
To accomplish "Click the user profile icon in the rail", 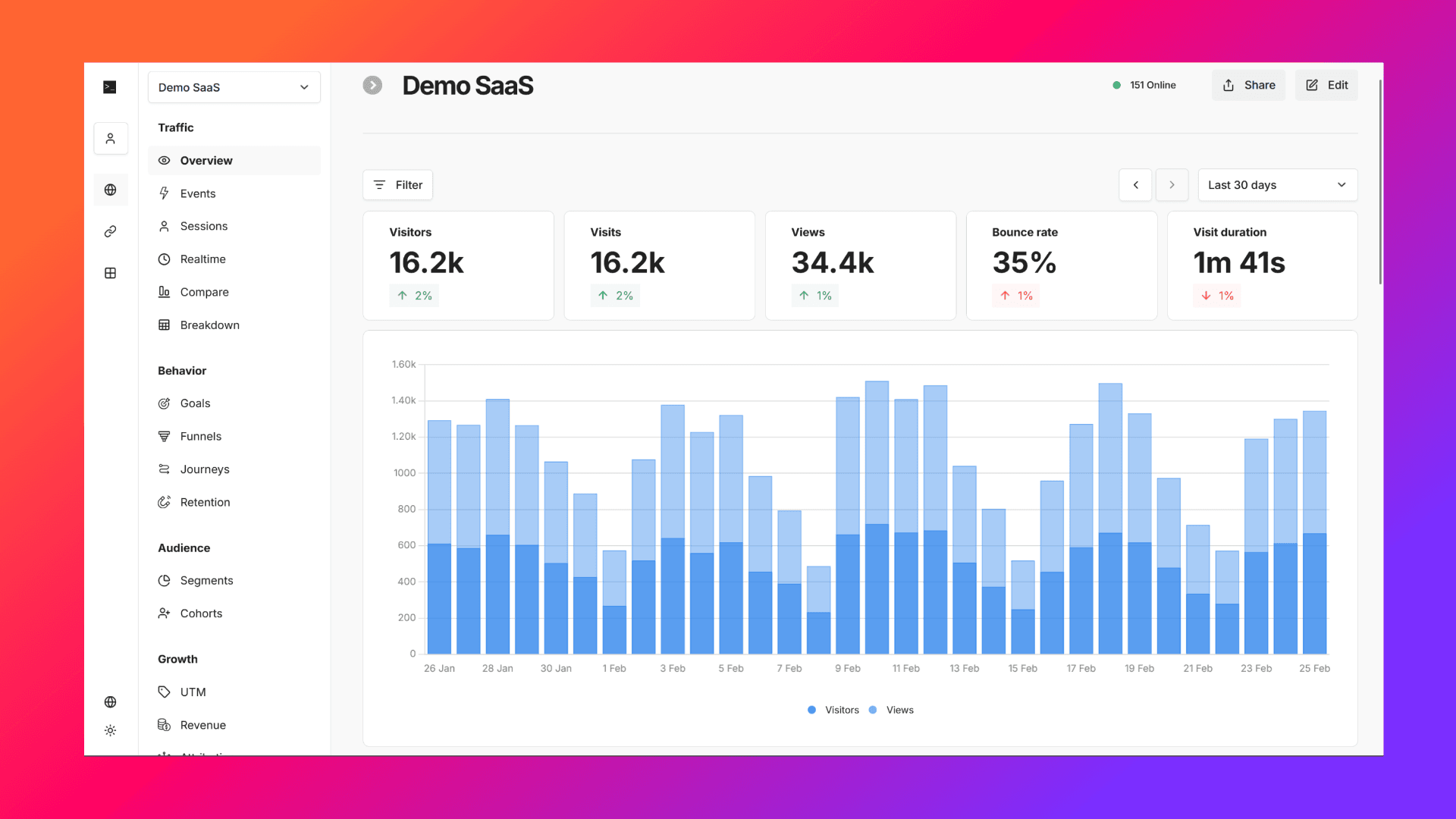I will [x=111, y=138].
